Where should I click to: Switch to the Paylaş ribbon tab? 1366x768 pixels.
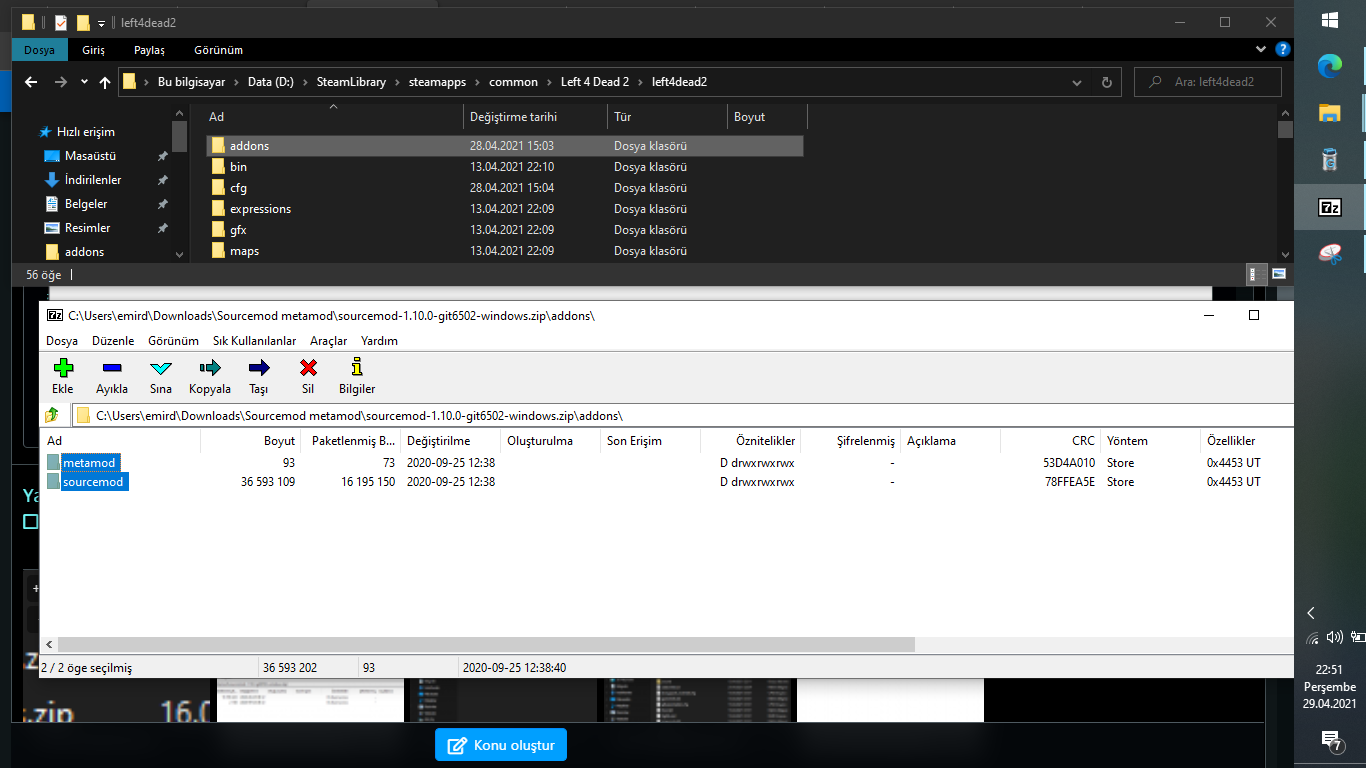(149, 50)
